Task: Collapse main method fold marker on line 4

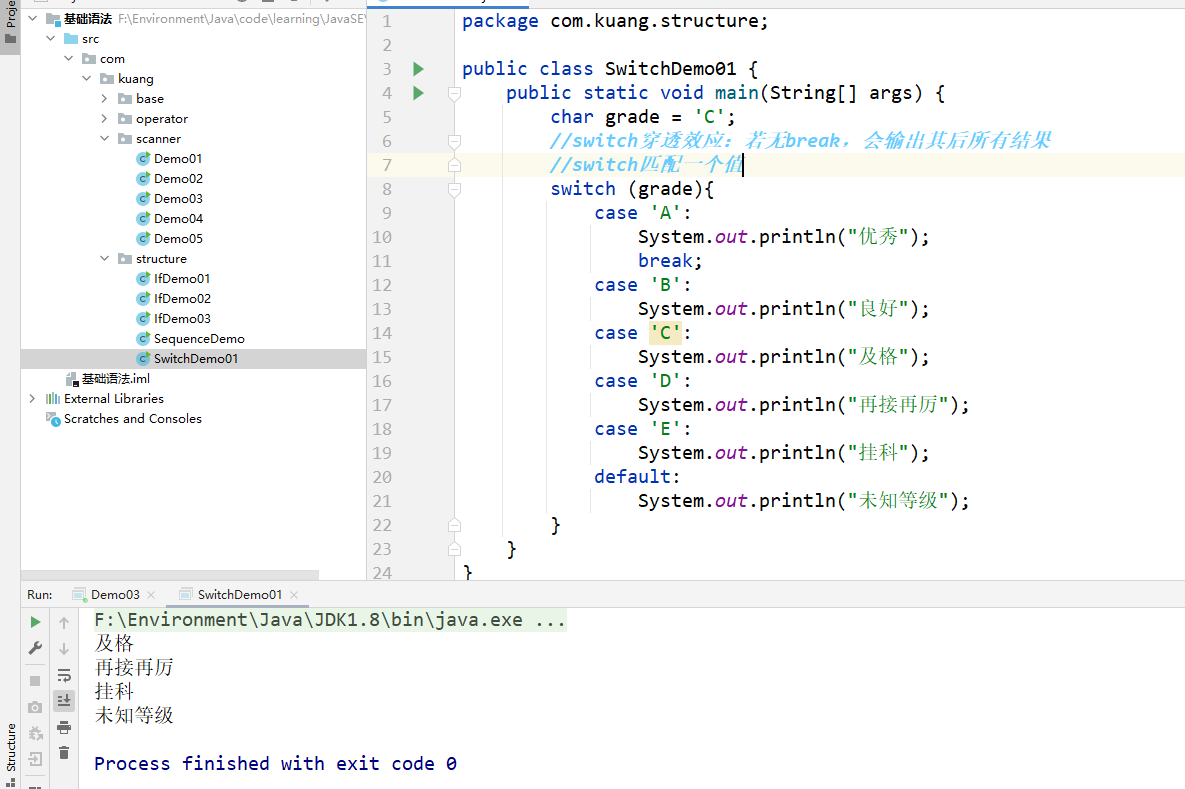Action: pos(454,94)
